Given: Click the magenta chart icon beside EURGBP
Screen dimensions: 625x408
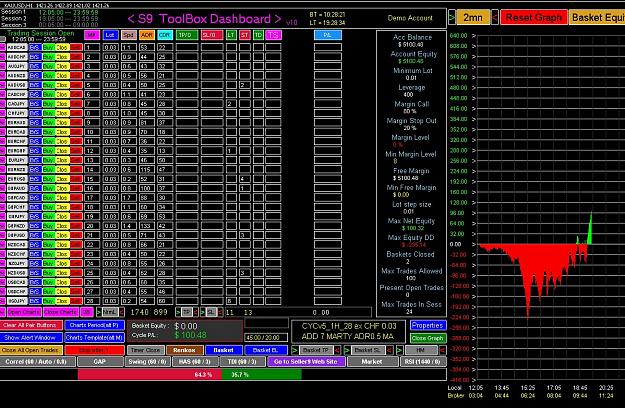Looking at the screenshot, I should click(x=2, y=151).
